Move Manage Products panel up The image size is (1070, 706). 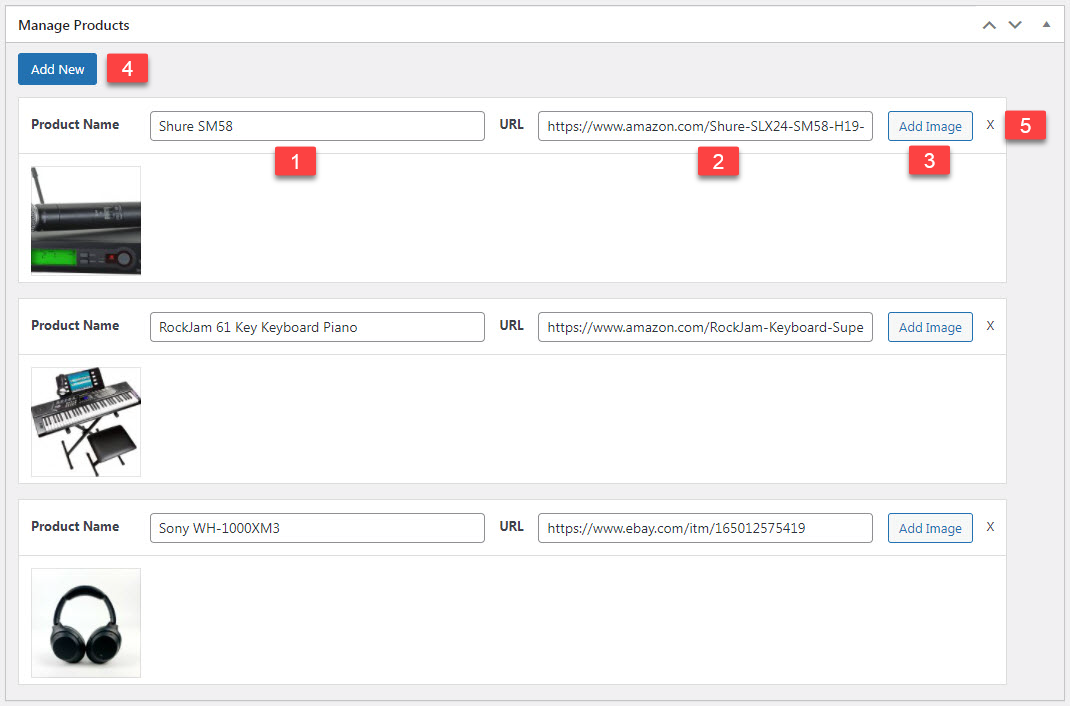[989, 25]
